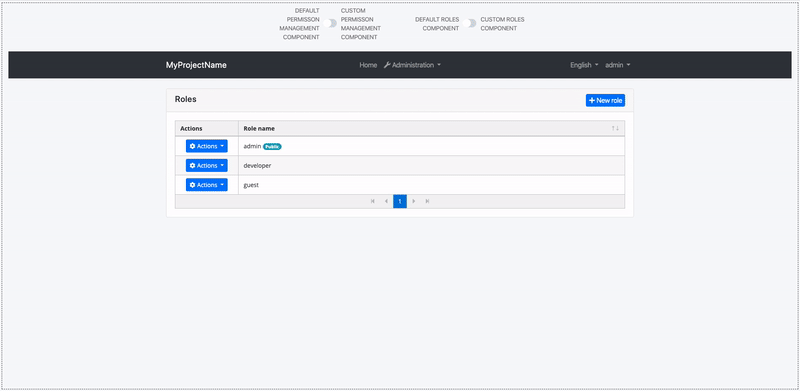Toggle the permission management component switch
The width and height of the screenshot is (800, 391).
click(x=330, y=23)
